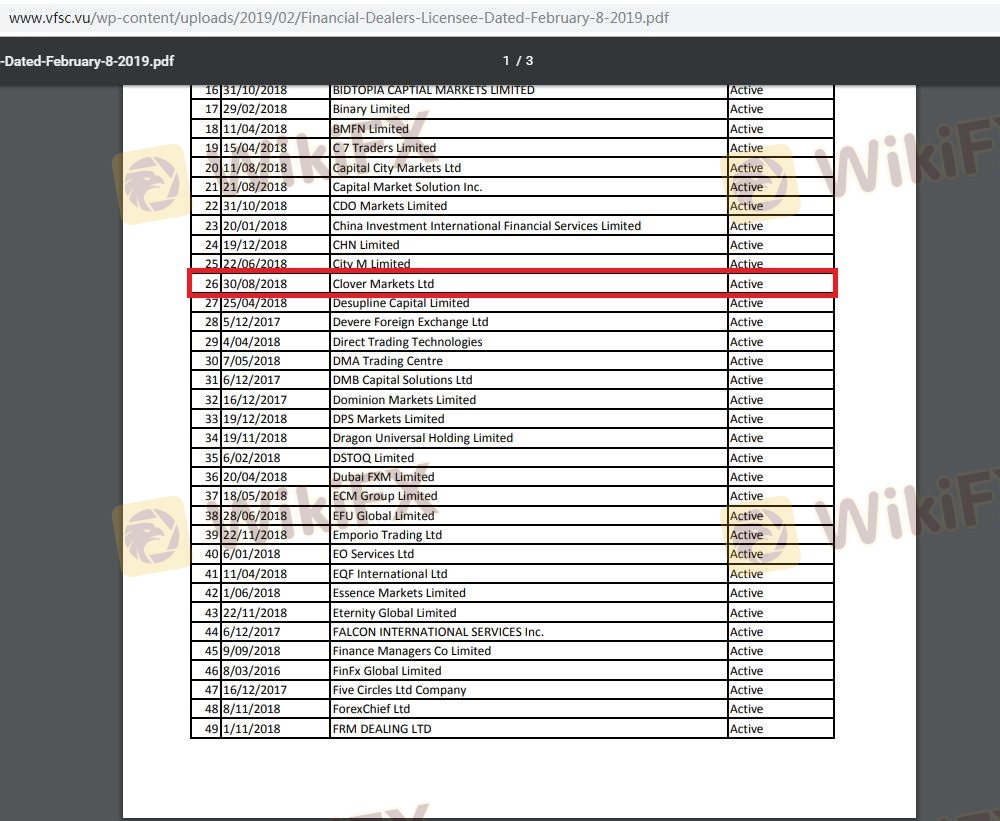Select the Active status of DSTOQ Limited

pyautogui.click(x=746, y=458)
